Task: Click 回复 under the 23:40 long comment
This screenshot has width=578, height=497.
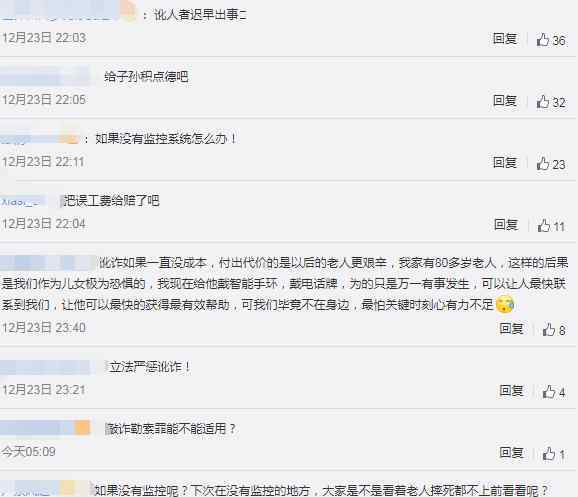Action: point(511,328)
